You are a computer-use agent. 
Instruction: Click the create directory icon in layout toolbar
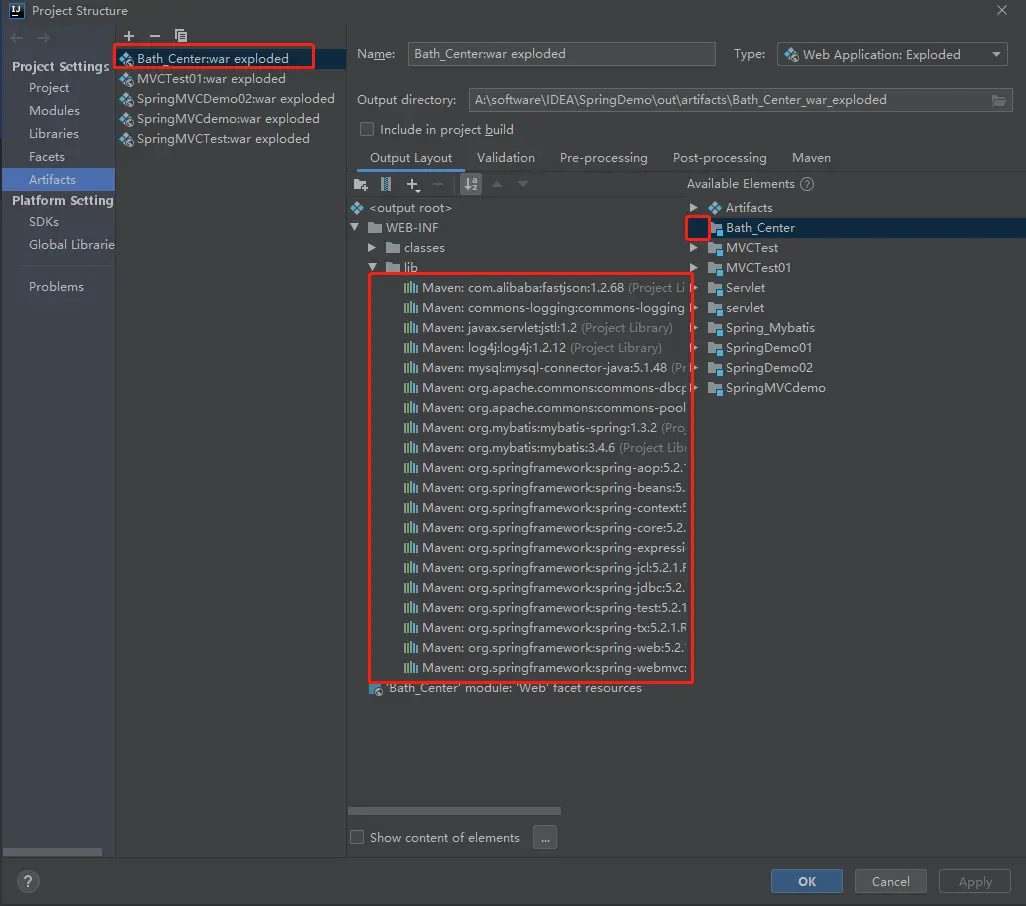click(361, 184)
